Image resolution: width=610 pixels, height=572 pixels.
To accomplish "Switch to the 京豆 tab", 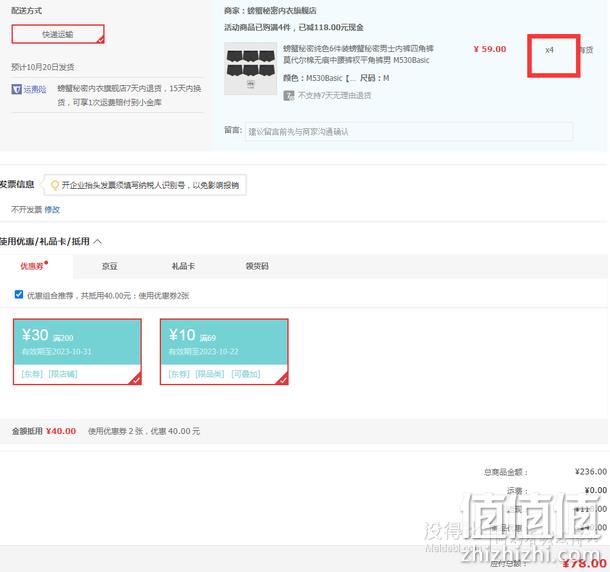I will [109, 266].
